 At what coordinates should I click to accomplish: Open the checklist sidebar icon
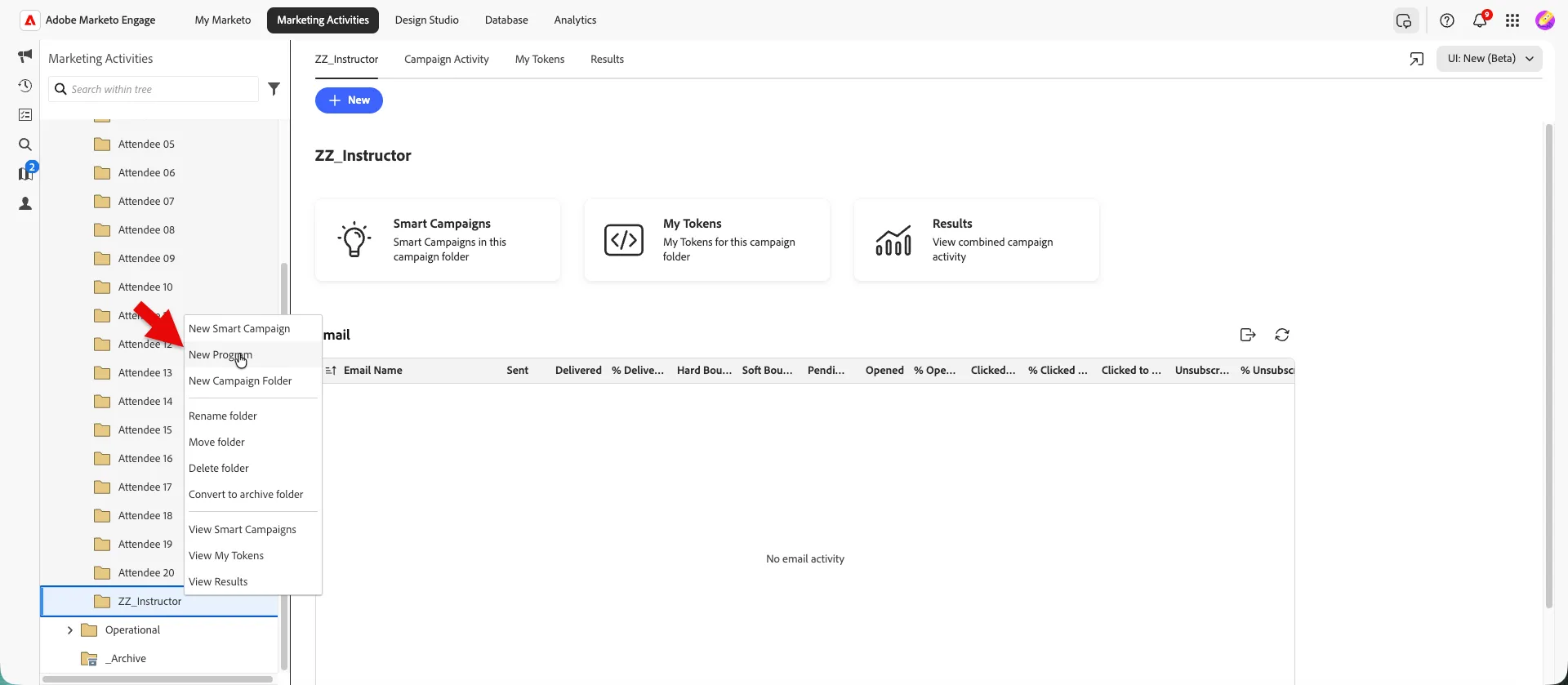click(25, 115)
